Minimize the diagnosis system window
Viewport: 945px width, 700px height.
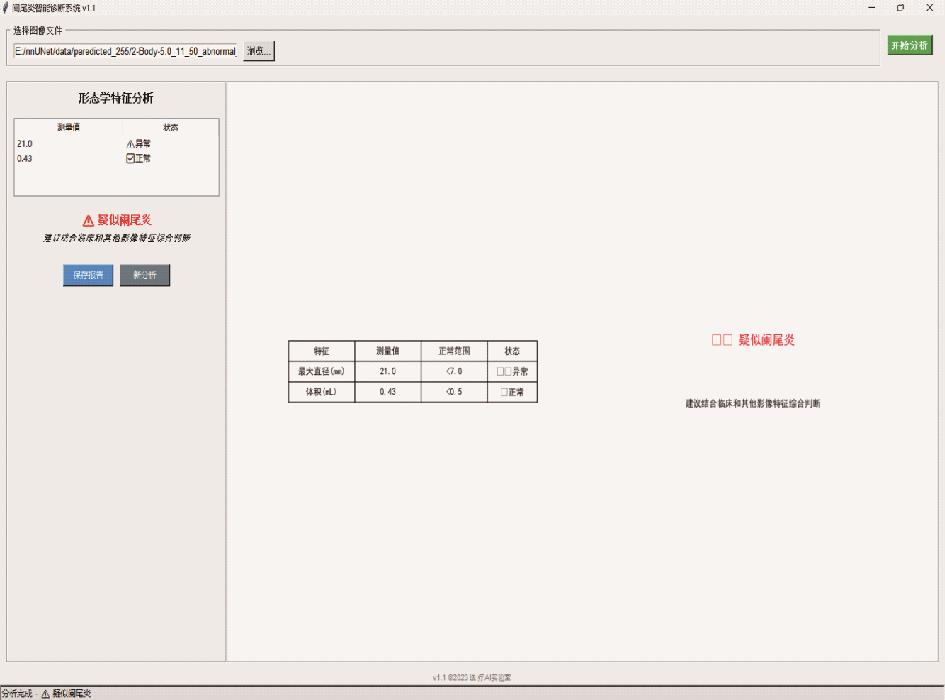872,7
